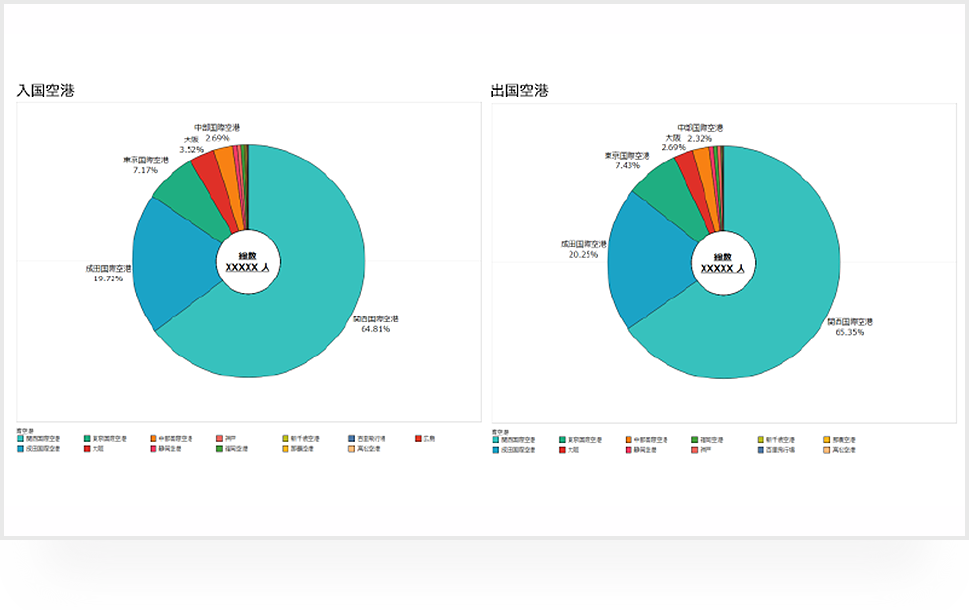Click 関西国際空港 teal swatch in right legend
Image resolution: width=969 pixels, height=610 pixels.
496,440
